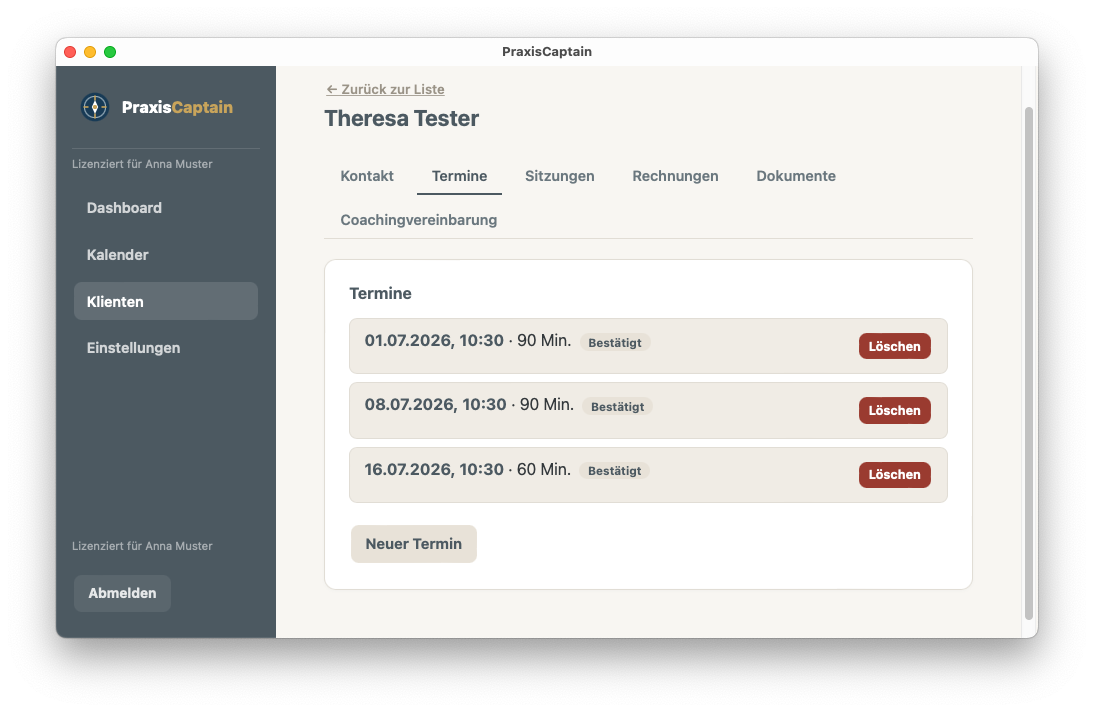Viewport: 1094px width, 712px height.
Task: Open the Kalender sidebar item
Action: [x=165, y=255]
